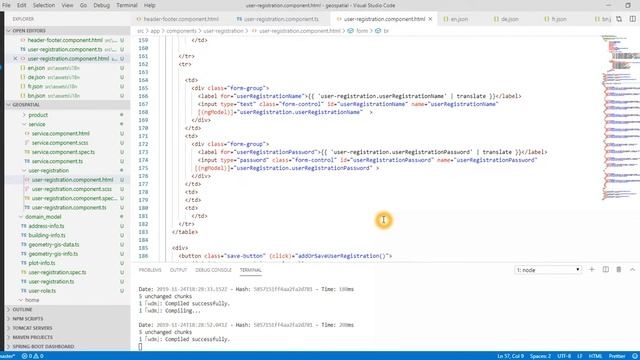Open the View menu
The image size is (640, 360).
tap(67, 5)
